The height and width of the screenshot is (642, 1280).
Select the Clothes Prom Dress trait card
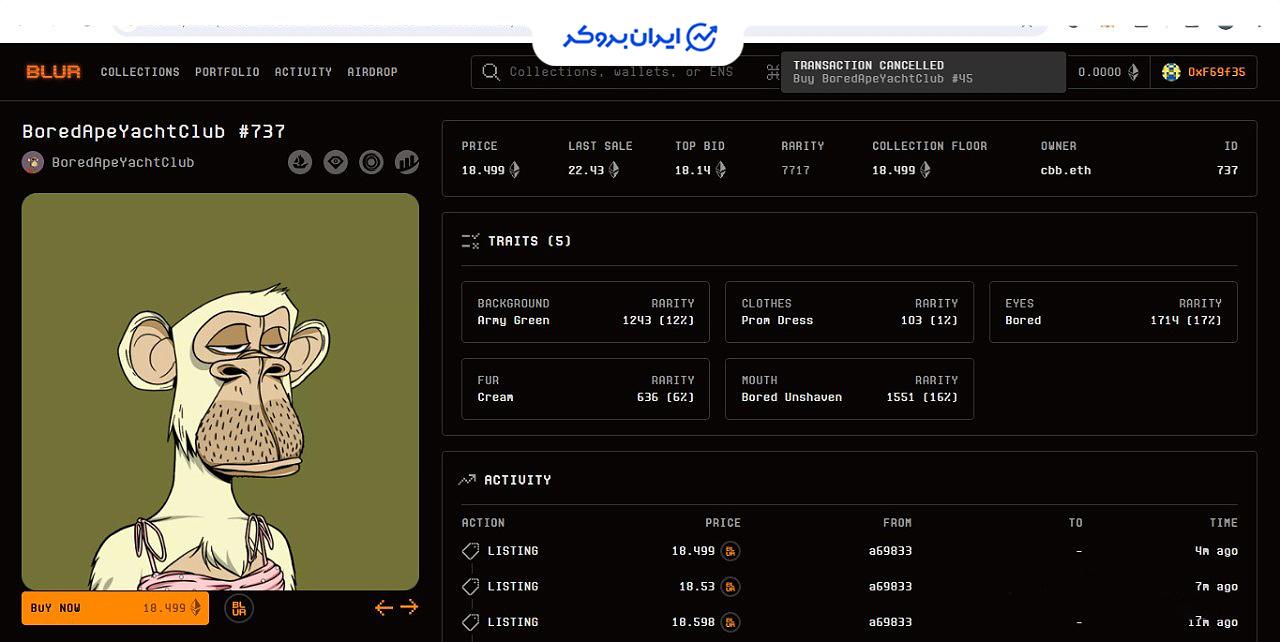click(x=849, y=312)
